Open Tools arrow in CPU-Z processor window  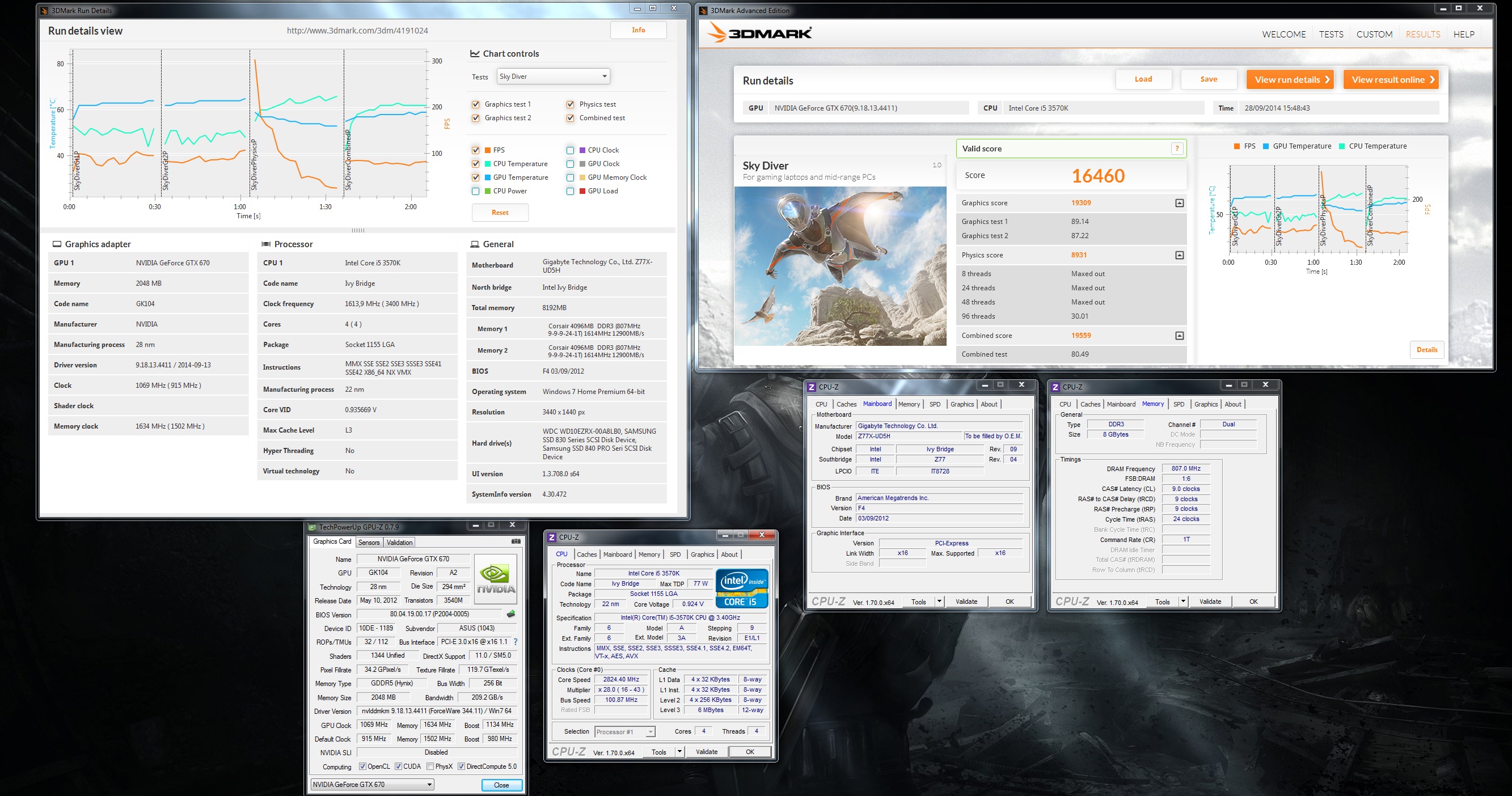point(679,751)
